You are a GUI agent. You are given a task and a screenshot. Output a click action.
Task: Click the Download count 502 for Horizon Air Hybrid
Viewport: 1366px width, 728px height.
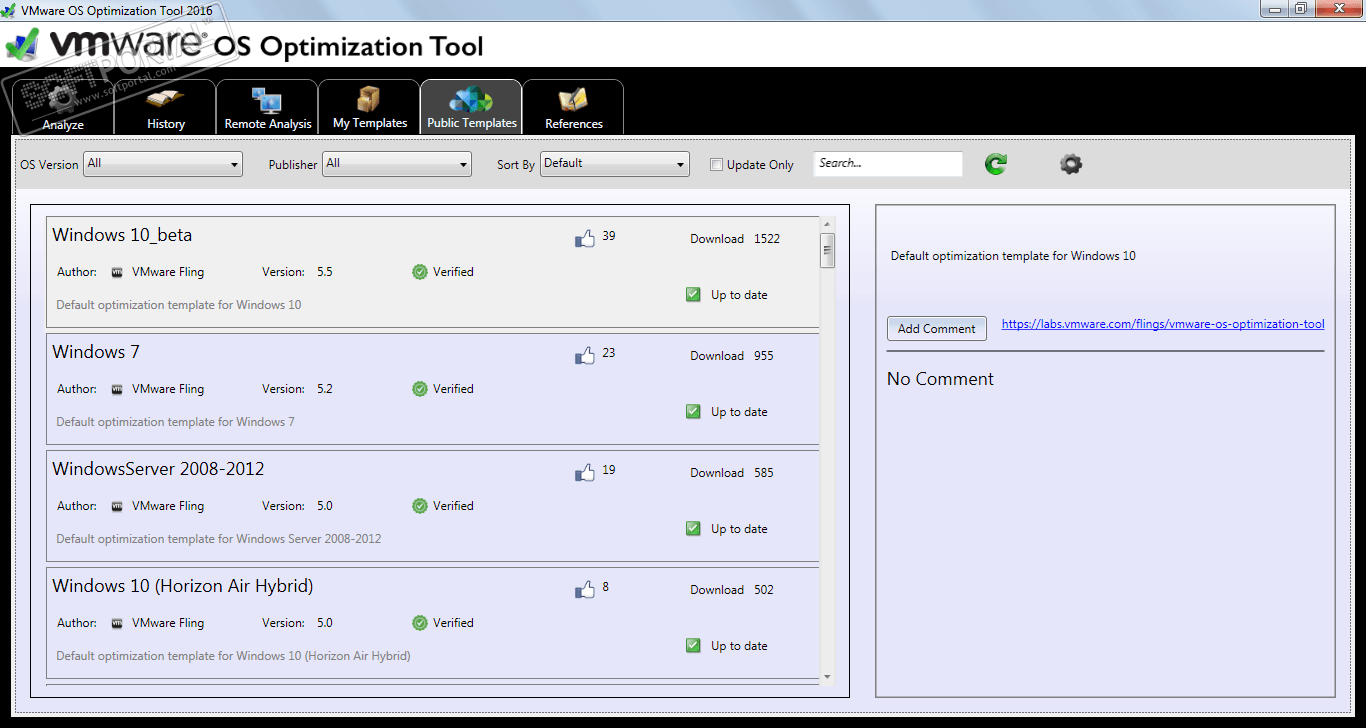click(x=764, y=590)
